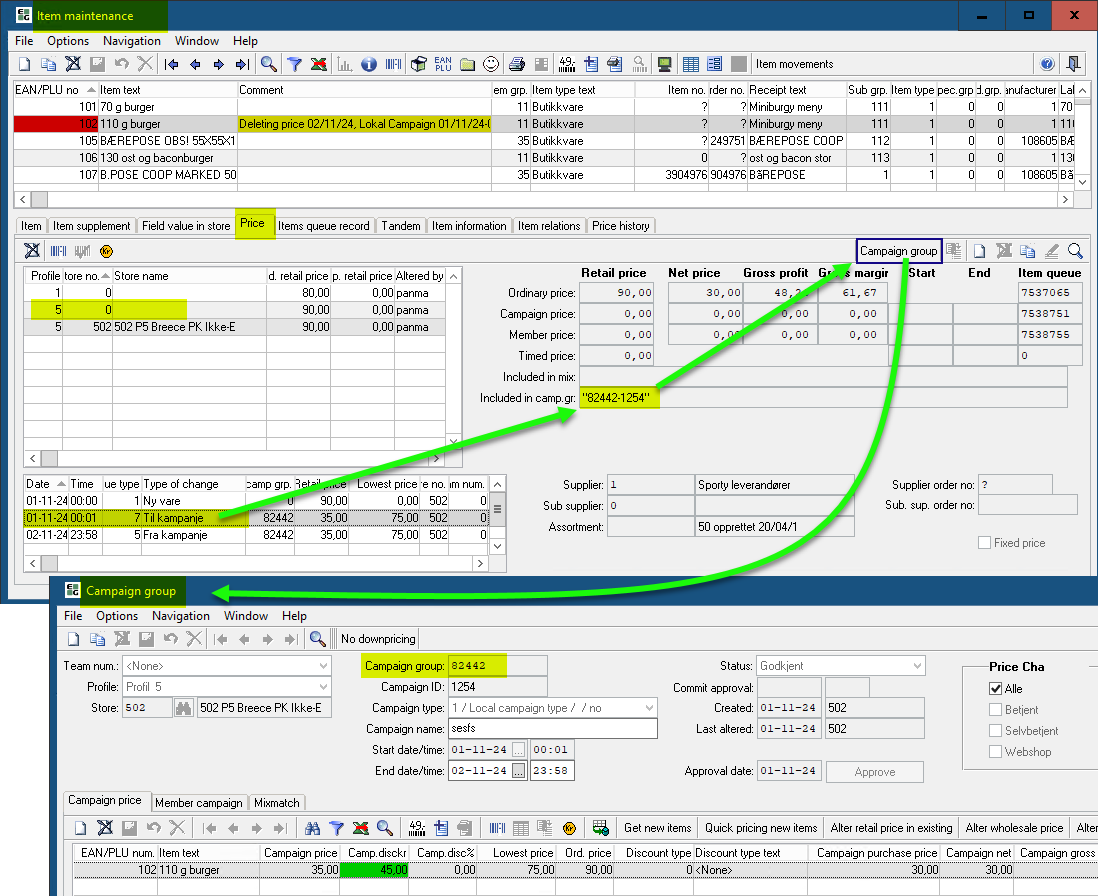
Task: Toggle the Webshop checkbox
Action: (995, 752)
